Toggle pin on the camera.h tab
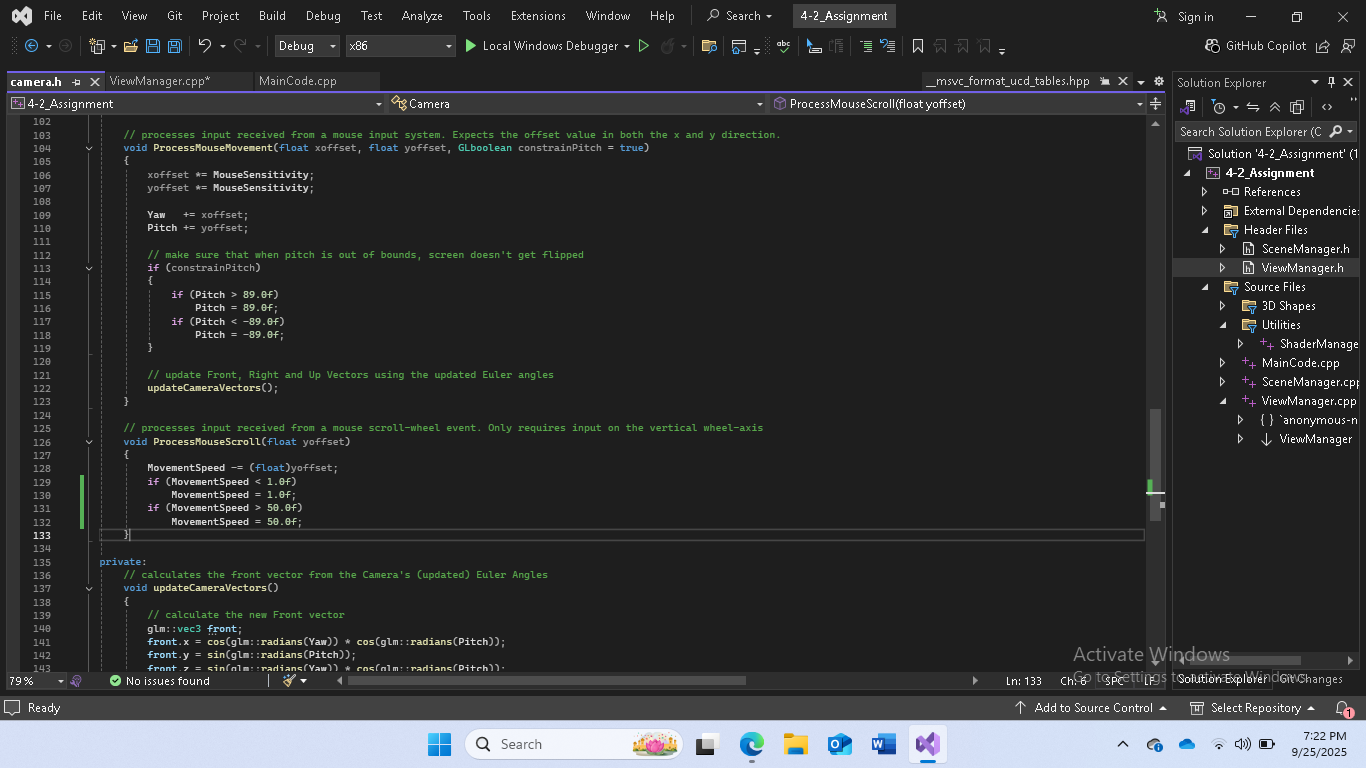Viewport: 1366px width, 768px height. pyautogui.click(x=77, y=82)
